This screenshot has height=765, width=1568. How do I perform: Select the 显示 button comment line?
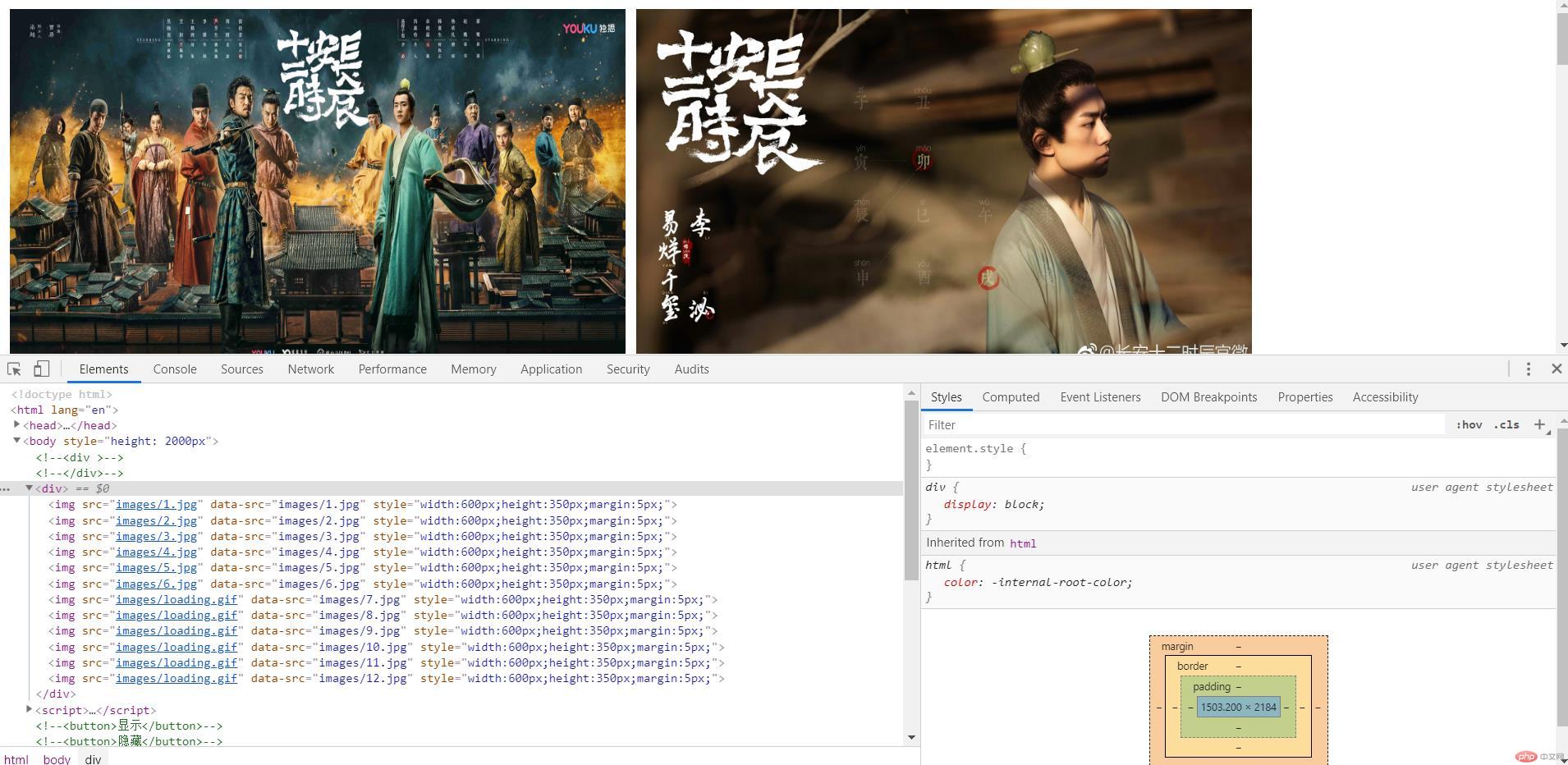click(x=129, y=726)
